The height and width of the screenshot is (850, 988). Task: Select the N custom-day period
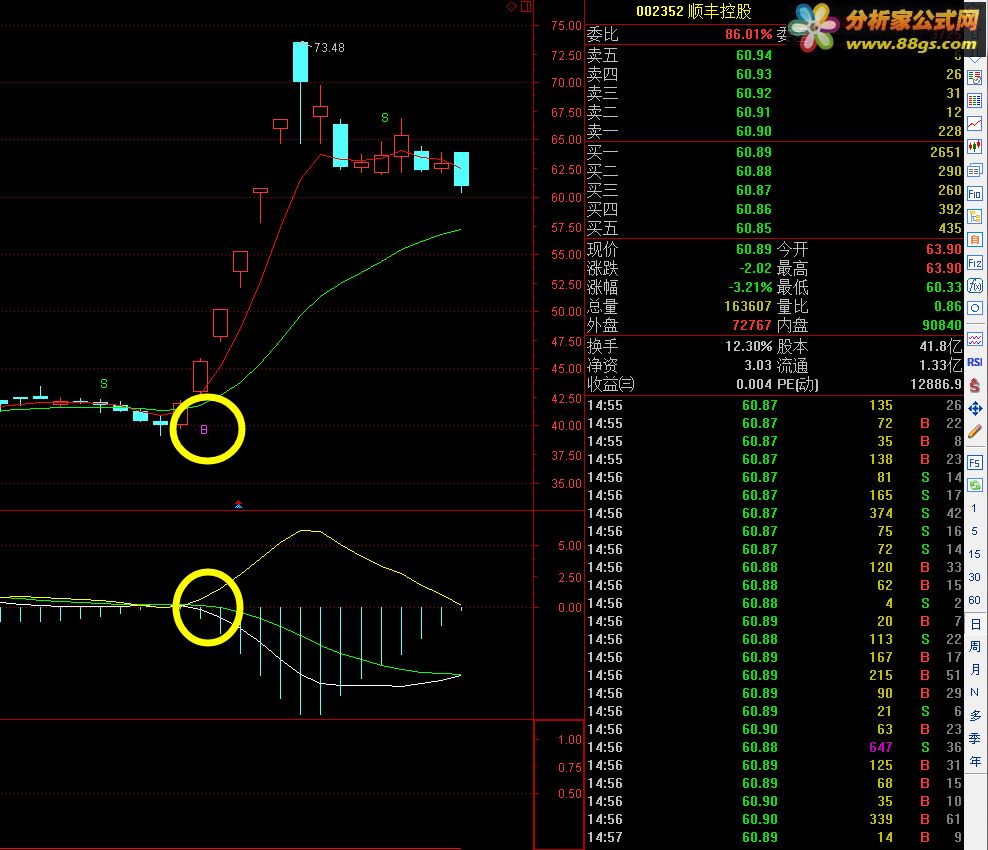point(975,692)
